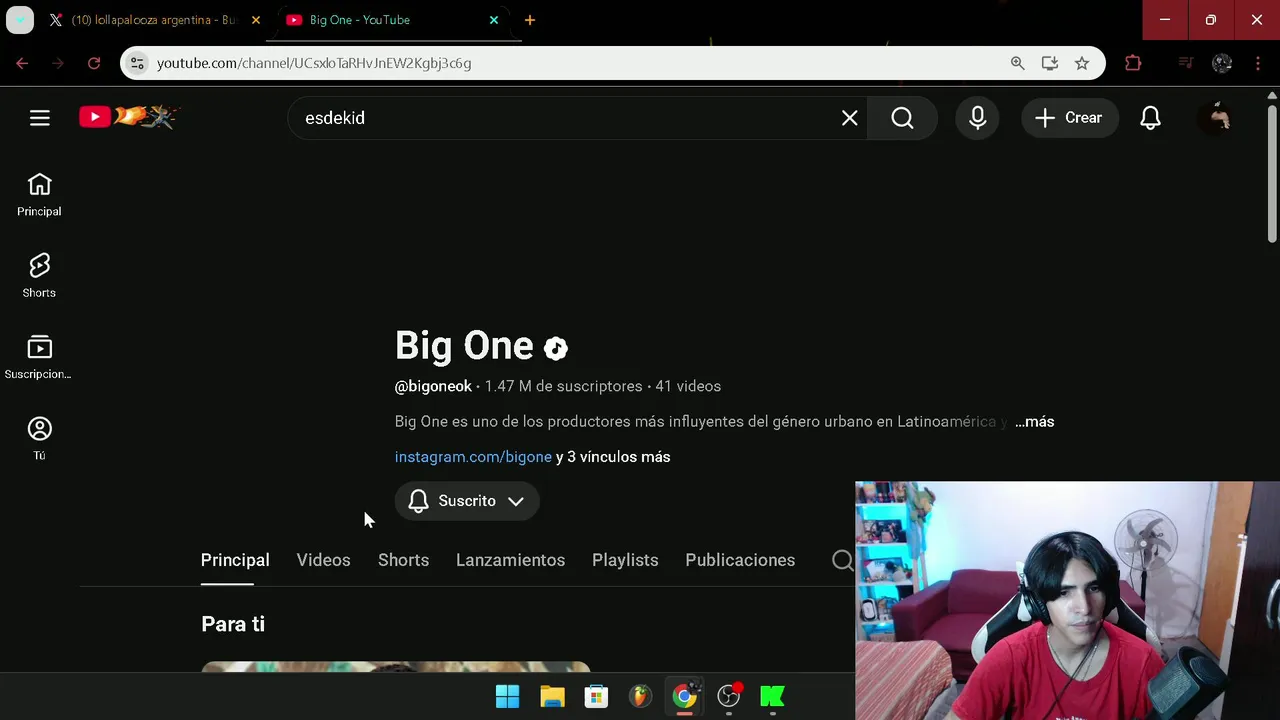The width and height of the screenshot is (1280, 720).
Task: Open the Windows Start menu
Action: point(507,696)
